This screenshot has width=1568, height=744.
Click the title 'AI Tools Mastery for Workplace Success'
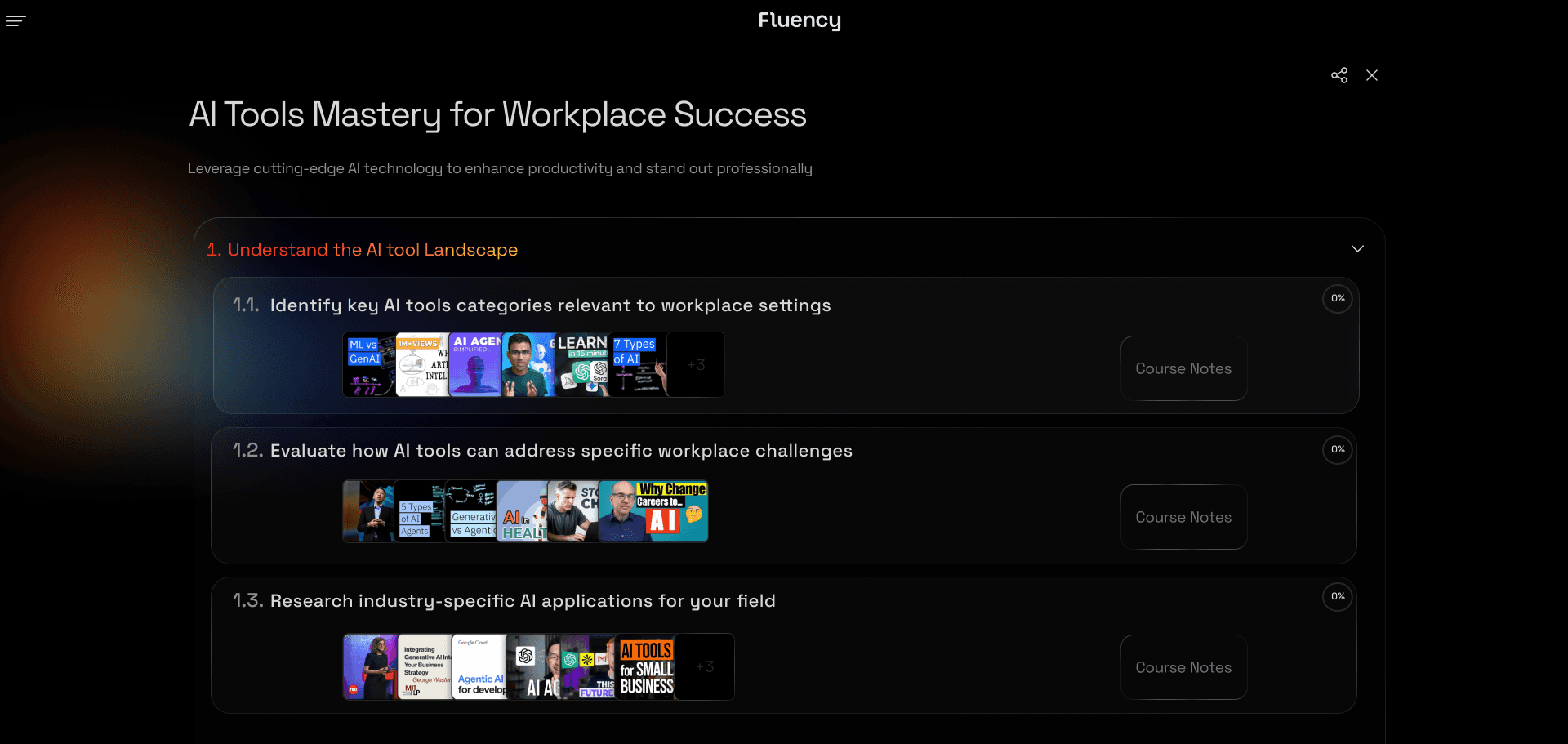pyautogui.click(x=498, y=114)
